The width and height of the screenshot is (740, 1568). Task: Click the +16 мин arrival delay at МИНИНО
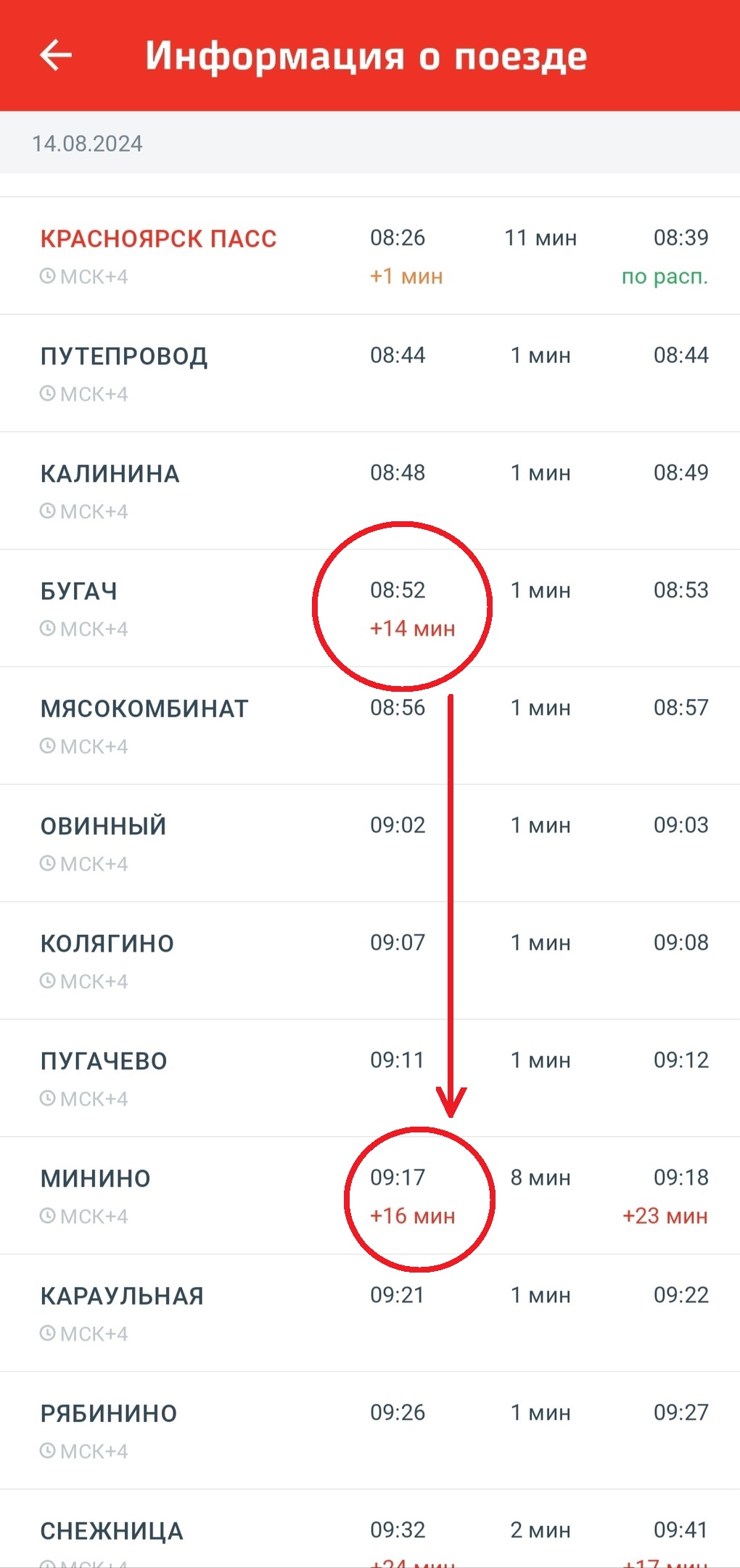point(413,1216)
